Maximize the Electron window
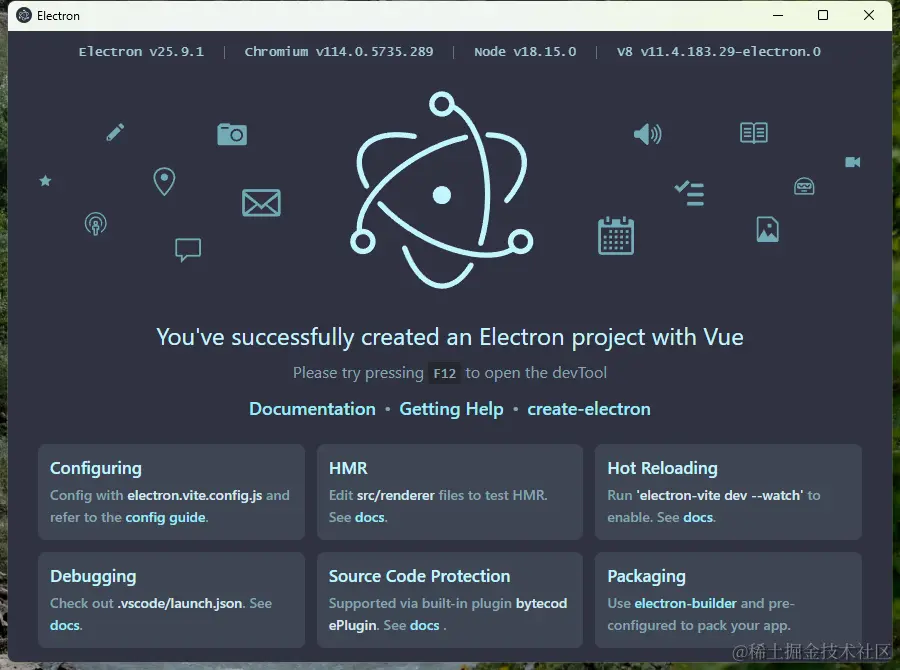This screenshot has width=900, height=670. click(823, 16)
